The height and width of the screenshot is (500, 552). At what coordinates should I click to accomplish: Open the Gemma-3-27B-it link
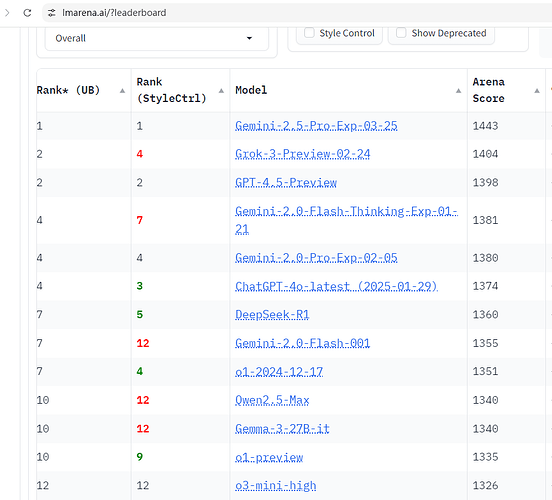pos(282,429)
